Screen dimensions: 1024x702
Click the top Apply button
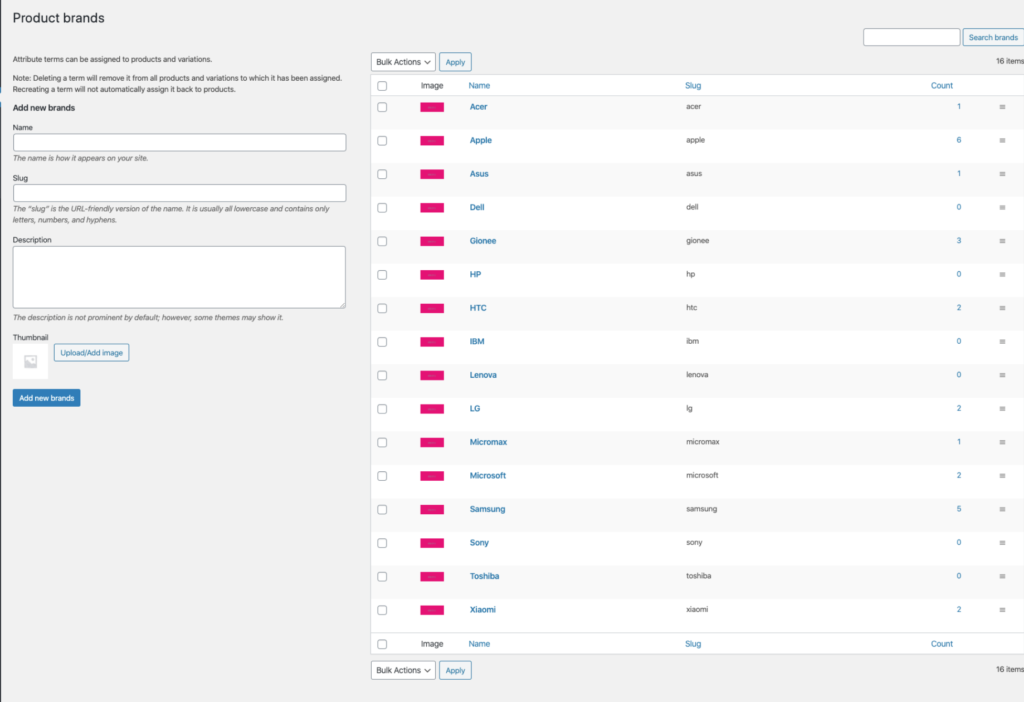[x=455, y=62]
